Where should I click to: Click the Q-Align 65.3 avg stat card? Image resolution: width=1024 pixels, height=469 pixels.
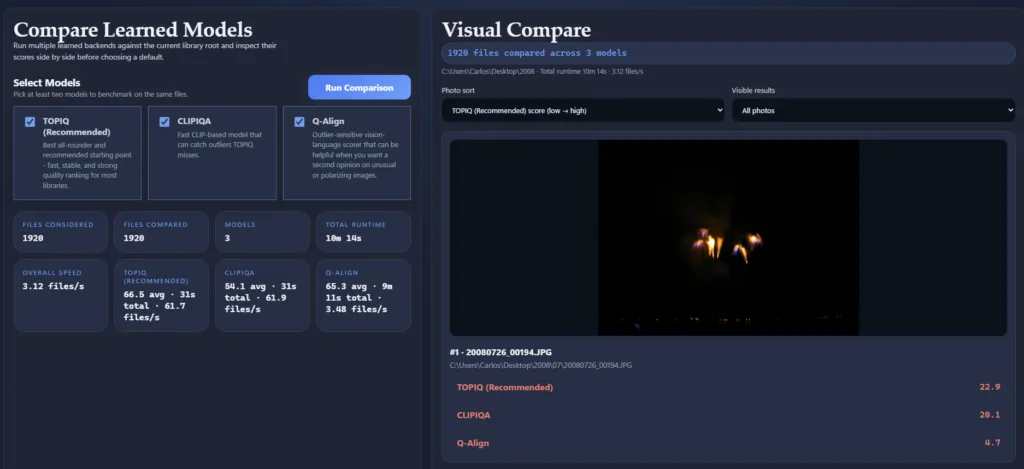364,295
